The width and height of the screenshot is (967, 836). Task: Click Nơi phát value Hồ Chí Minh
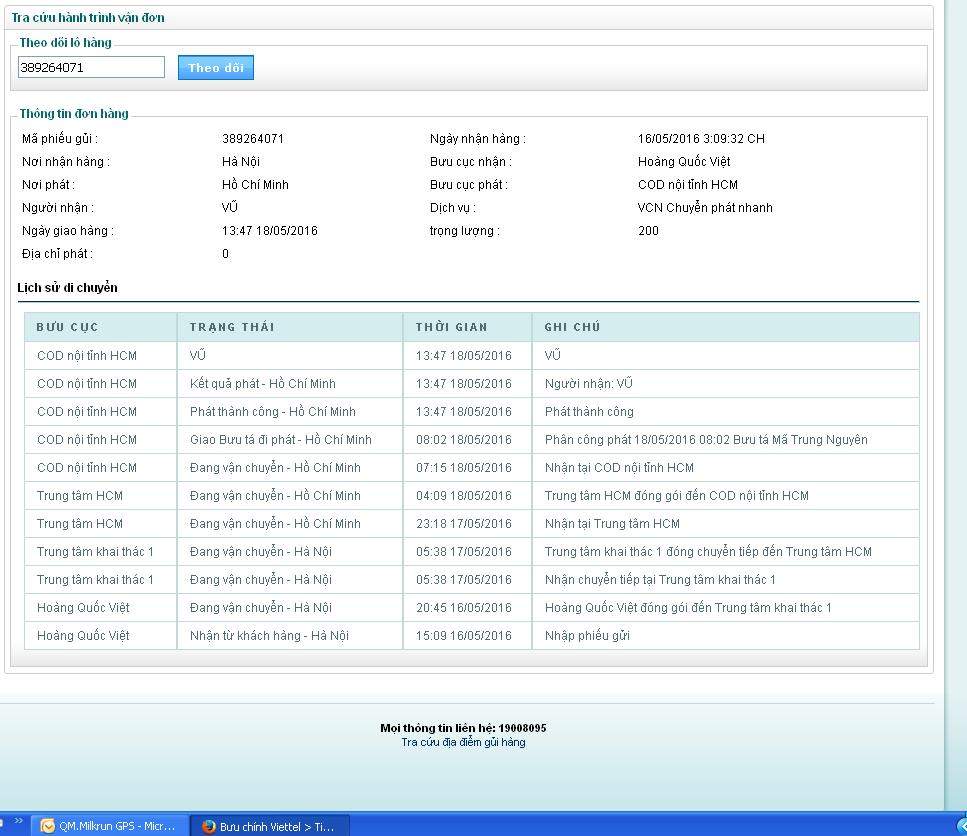255,185
